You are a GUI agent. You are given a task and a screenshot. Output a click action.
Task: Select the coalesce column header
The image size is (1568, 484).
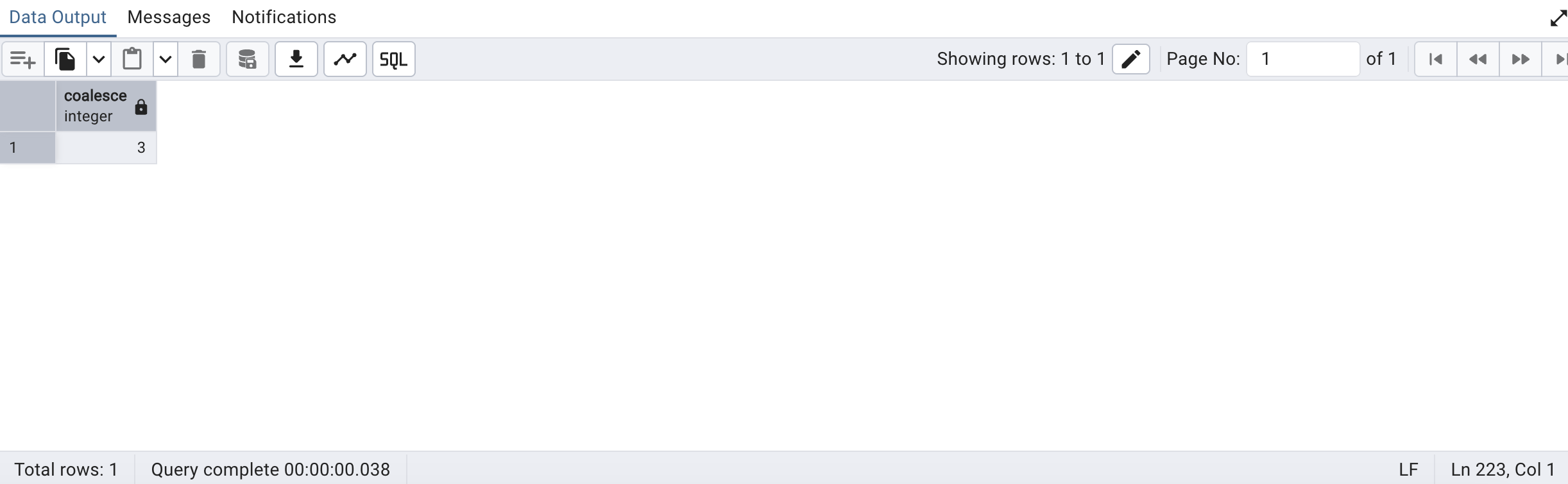(x=96, y=106)
